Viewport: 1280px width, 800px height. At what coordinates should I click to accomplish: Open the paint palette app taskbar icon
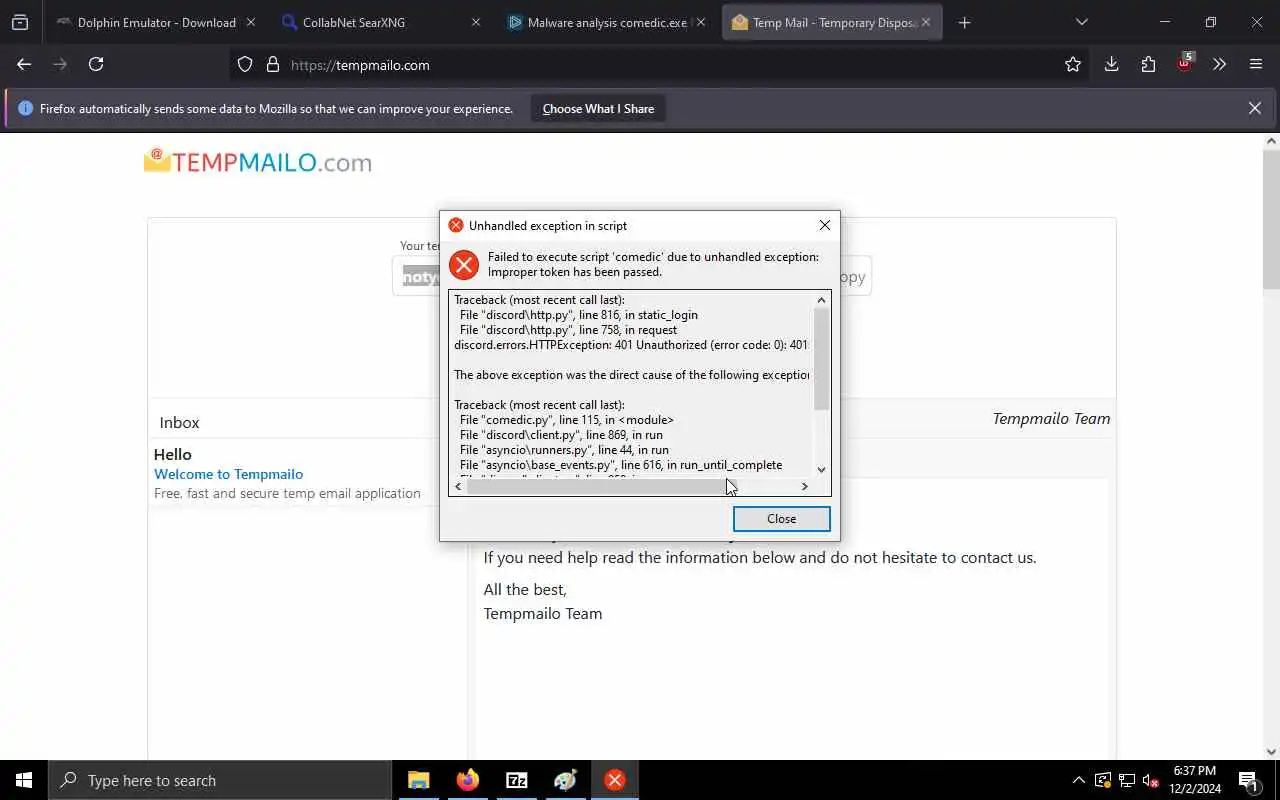[x=566, y=780]
